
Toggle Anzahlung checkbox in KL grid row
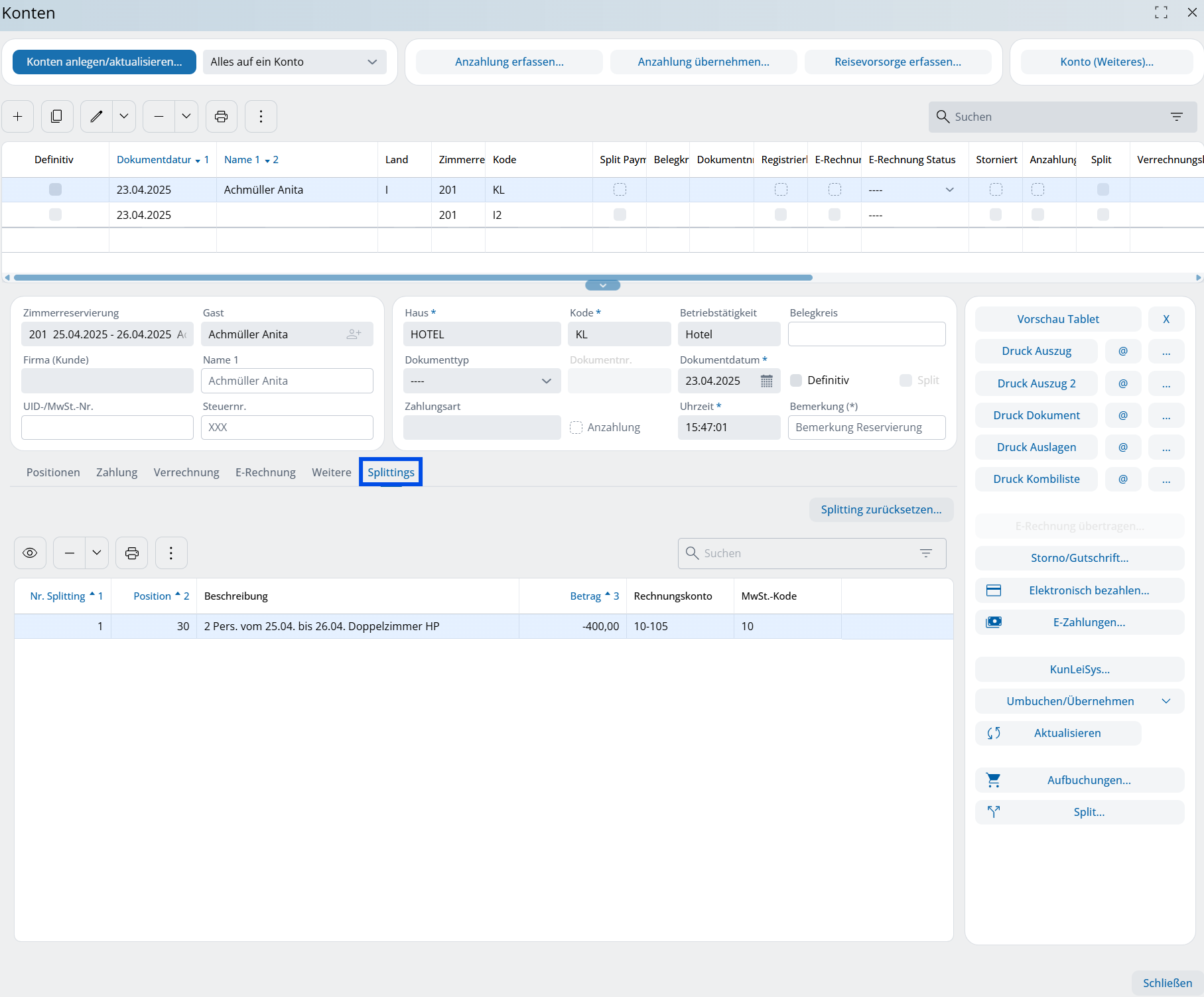tap(1038, 190)
